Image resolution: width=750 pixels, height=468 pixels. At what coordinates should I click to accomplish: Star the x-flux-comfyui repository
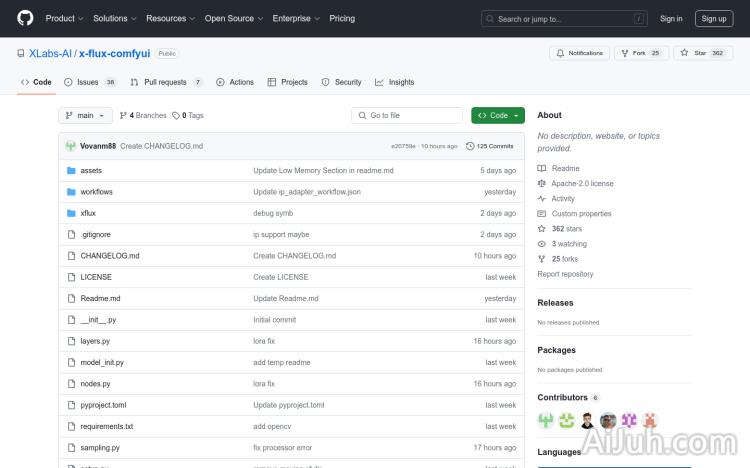[x=695, y=53]
